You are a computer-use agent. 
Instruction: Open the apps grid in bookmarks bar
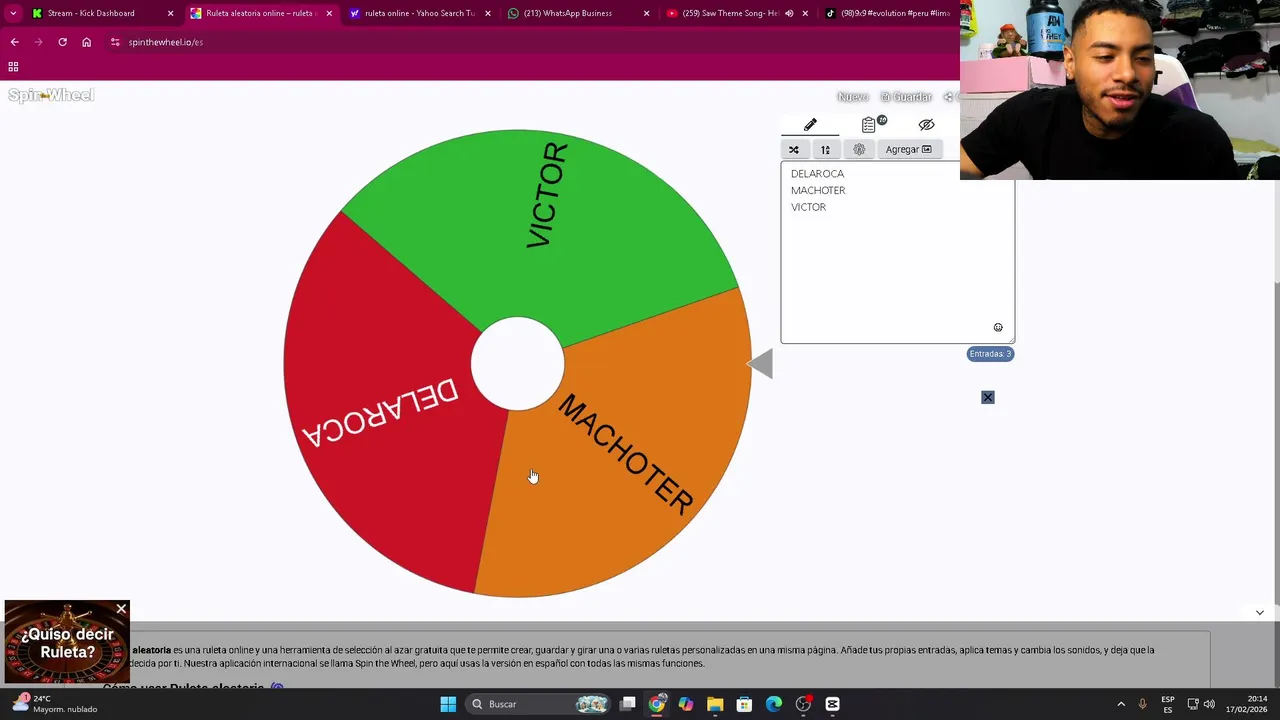click(x=13, y=67)
